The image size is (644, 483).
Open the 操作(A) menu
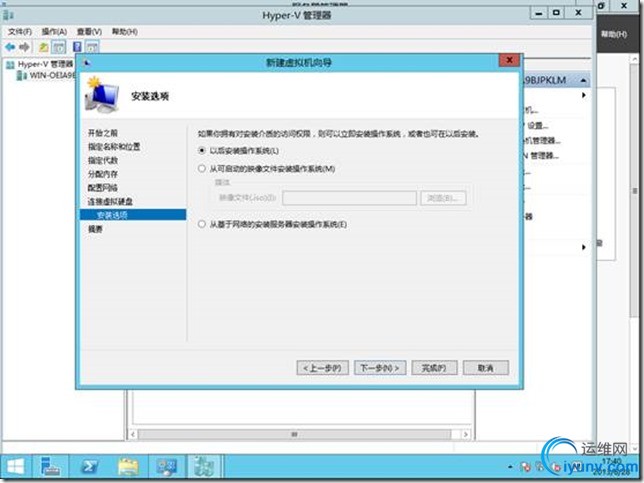click(x=54, y=32)
